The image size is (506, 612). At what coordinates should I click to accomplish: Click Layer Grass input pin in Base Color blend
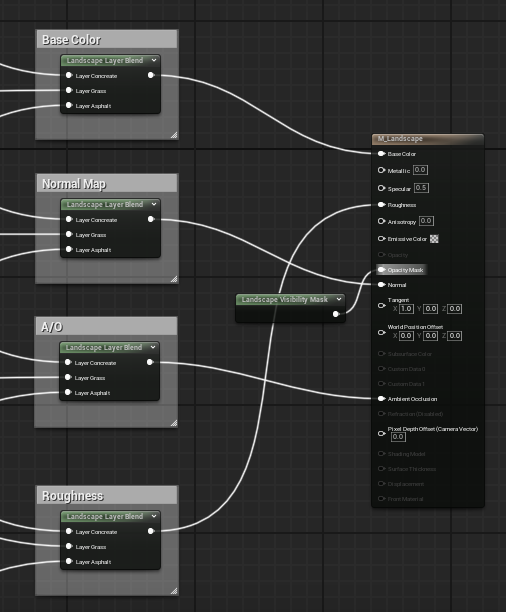tap(69, 90)
